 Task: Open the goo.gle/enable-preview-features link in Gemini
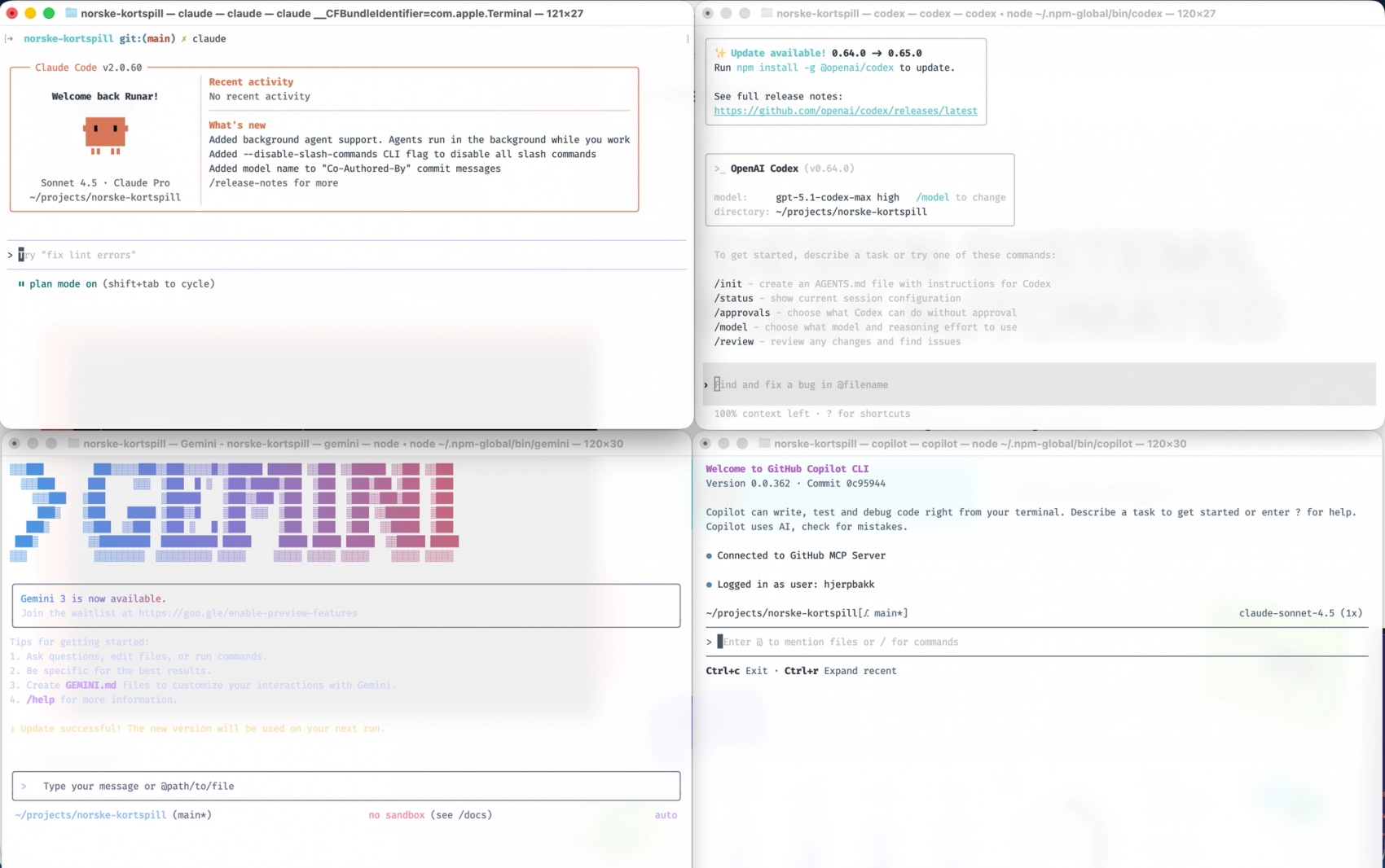(x=248, y=613)
